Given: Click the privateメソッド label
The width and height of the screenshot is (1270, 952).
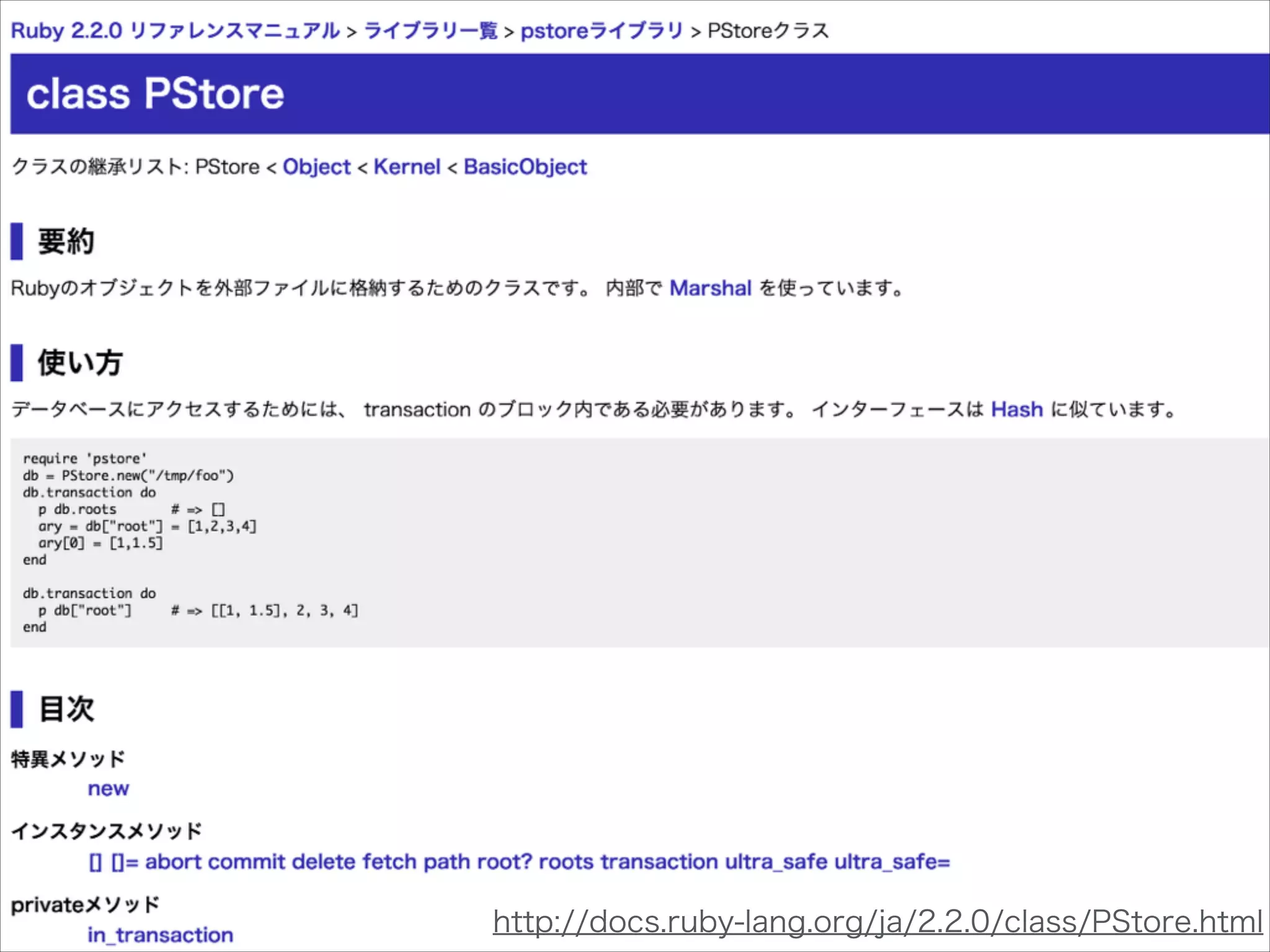Looking at the screenshot, I should (x=85, y=905).
